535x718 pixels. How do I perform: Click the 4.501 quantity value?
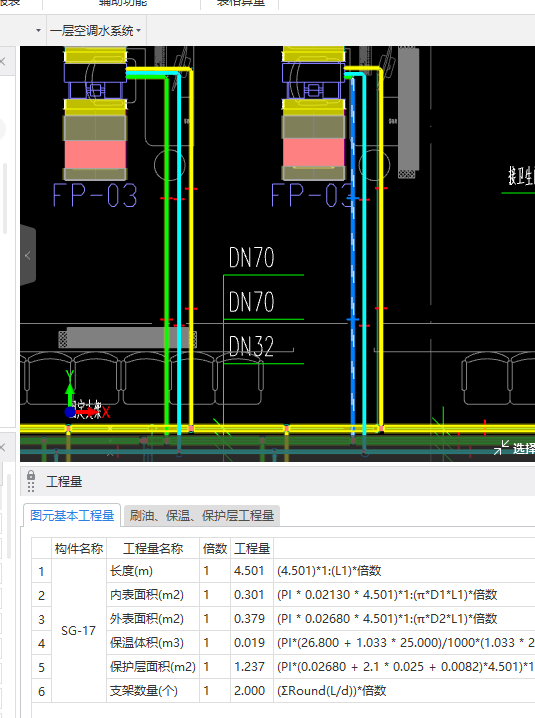(249, 571)
